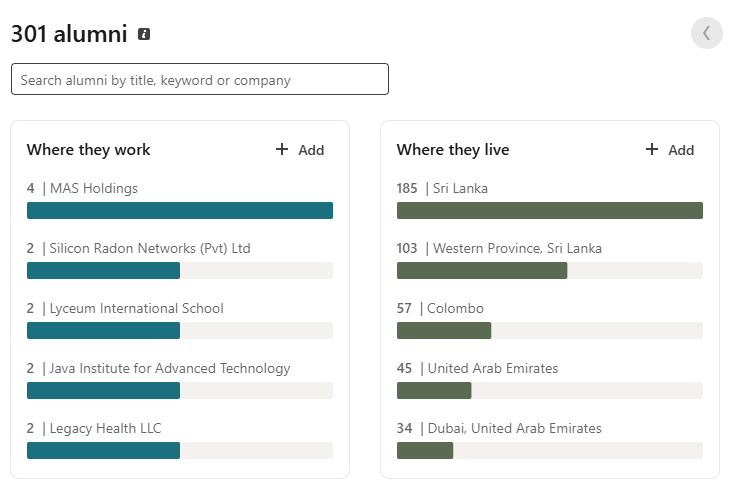This screenshot has width=729, height=484.
Task: Click the info icon beside 301 alumni
Action: 144,34
